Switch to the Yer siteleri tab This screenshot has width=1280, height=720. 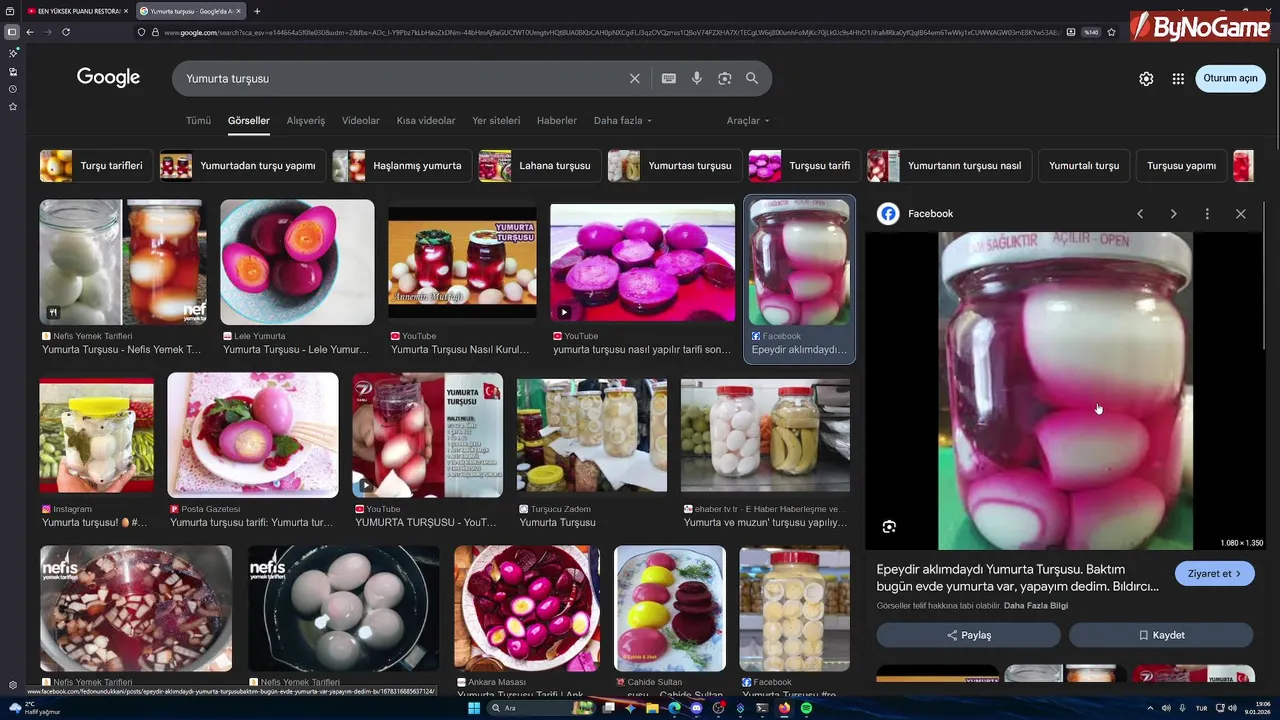[496, 121]
